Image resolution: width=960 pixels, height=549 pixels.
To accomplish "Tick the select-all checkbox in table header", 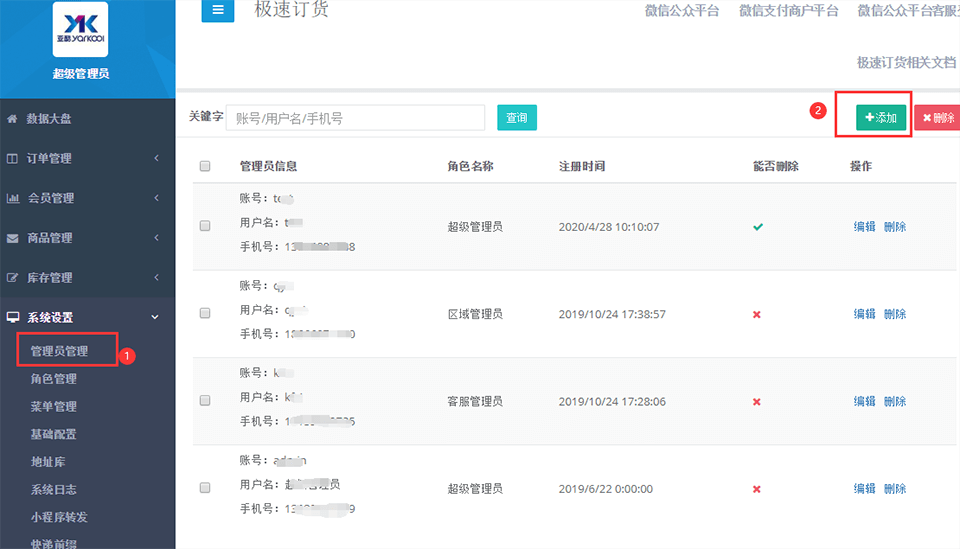I will coord(205,166).
